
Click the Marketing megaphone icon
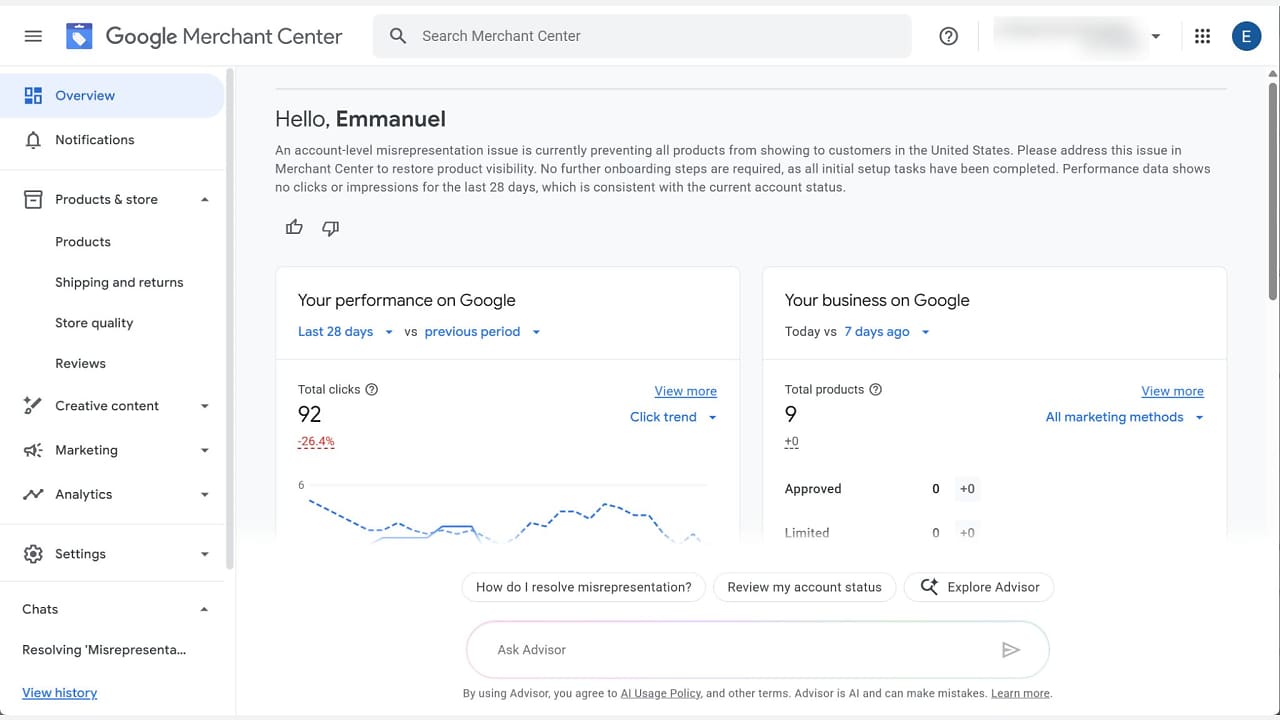point(33,450)
